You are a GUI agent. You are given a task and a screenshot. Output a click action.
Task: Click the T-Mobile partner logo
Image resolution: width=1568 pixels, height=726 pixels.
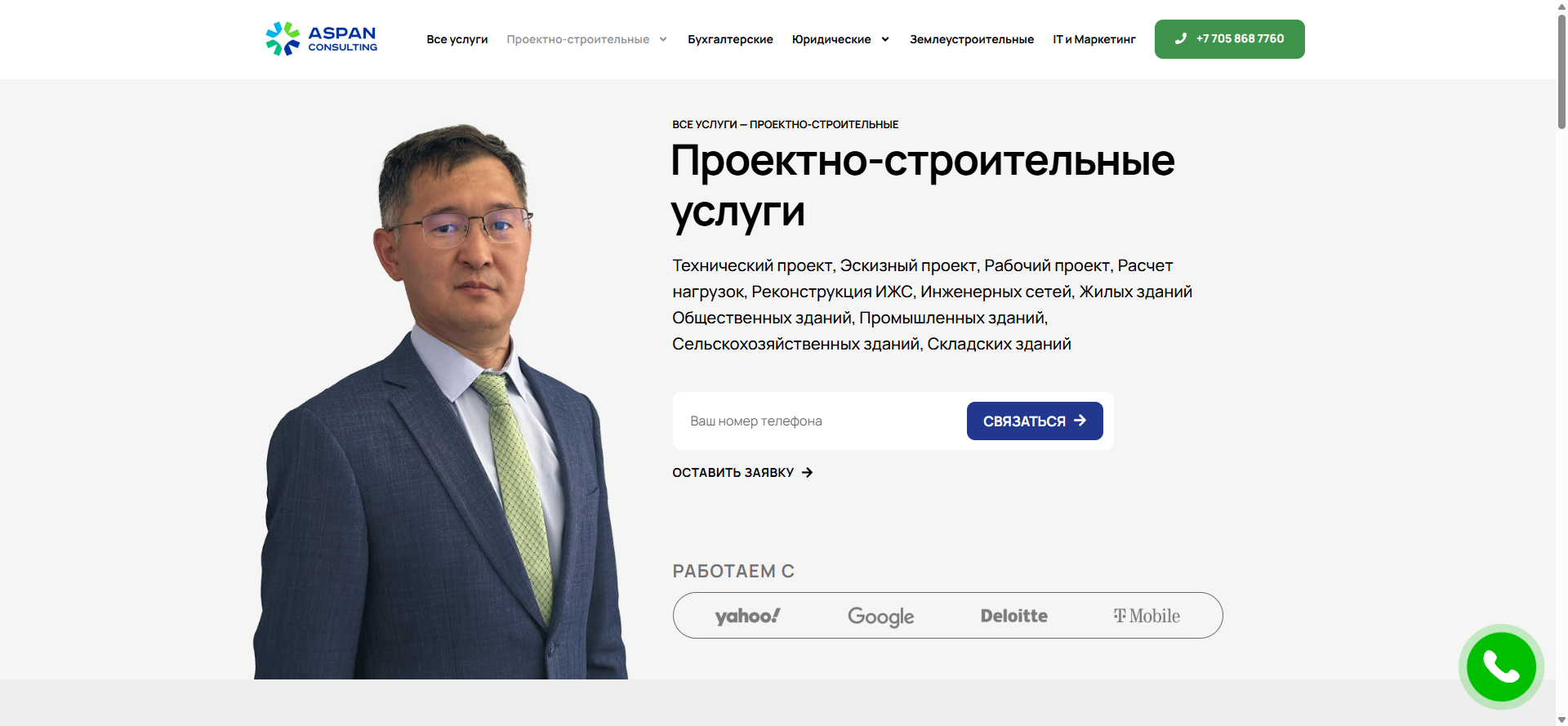click(1147, 616)
